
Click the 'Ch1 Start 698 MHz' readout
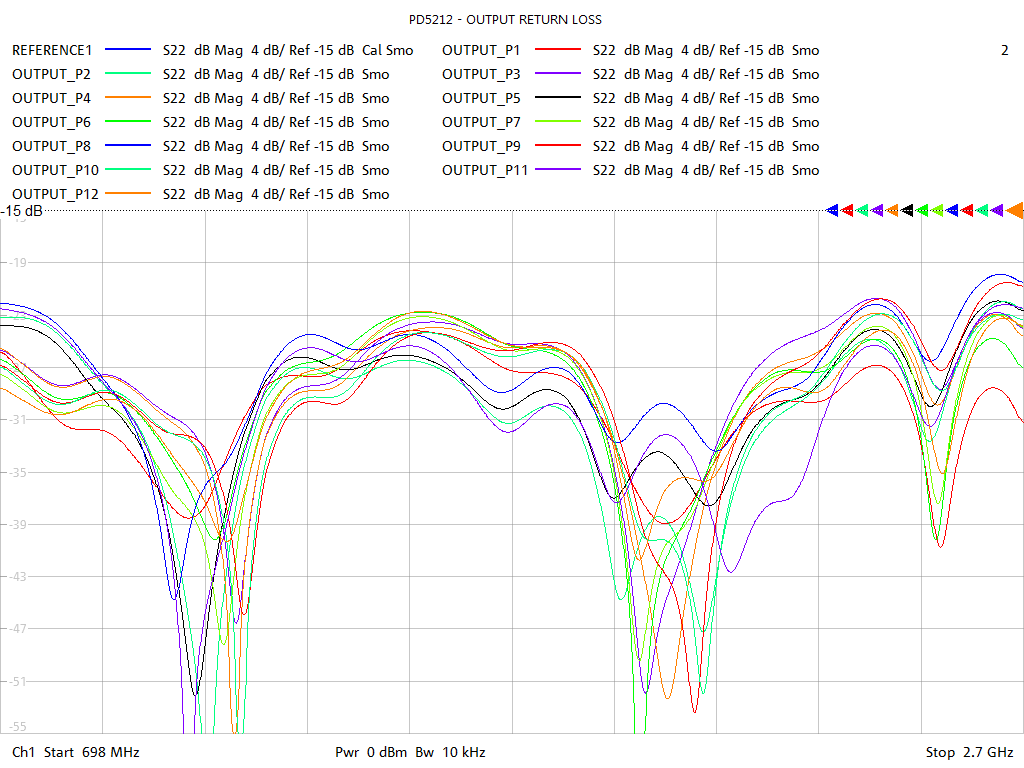coord(76,752)
